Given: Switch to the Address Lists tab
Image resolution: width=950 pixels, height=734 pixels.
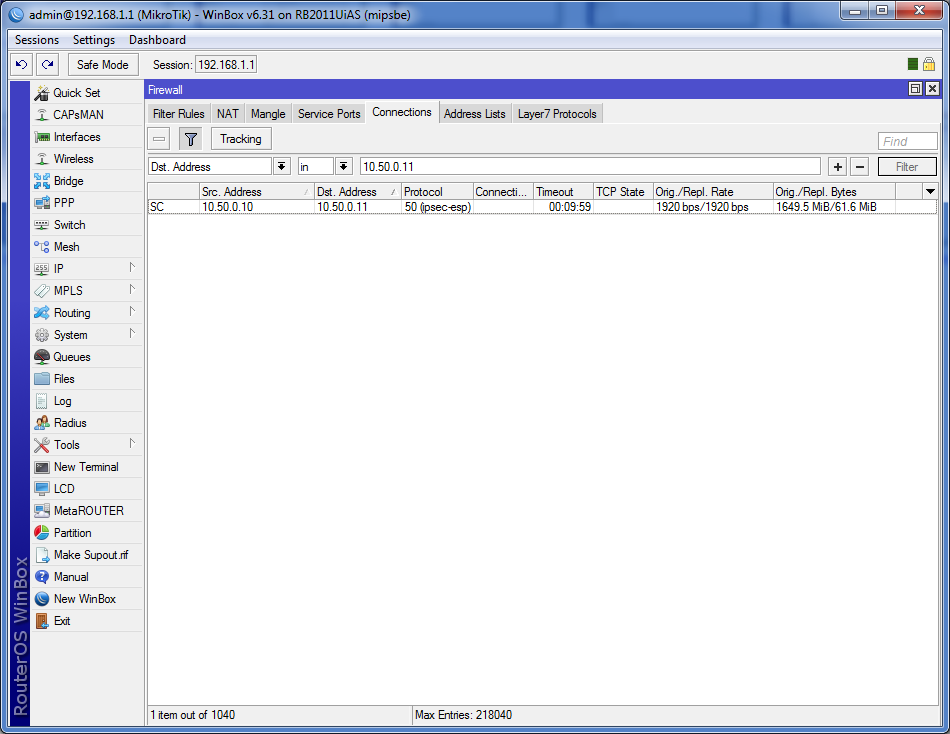Looking at the screenshot, I should click(x=474, y=114).
